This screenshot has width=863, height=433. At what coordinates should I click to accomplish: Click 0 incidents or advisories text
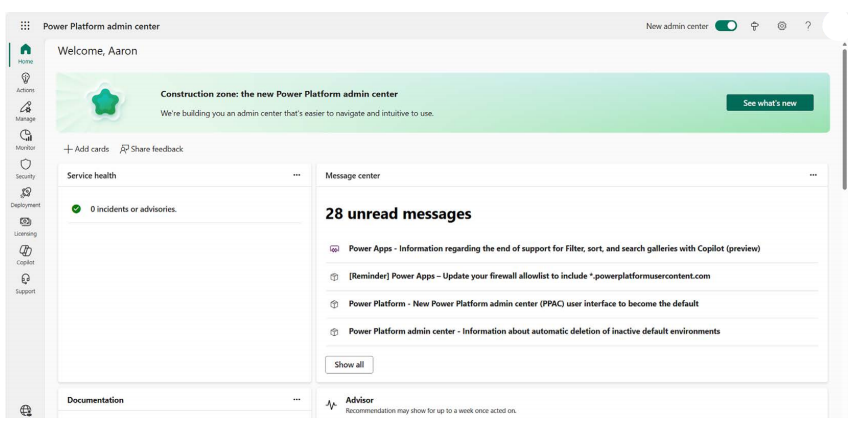(x=134, y=209)
